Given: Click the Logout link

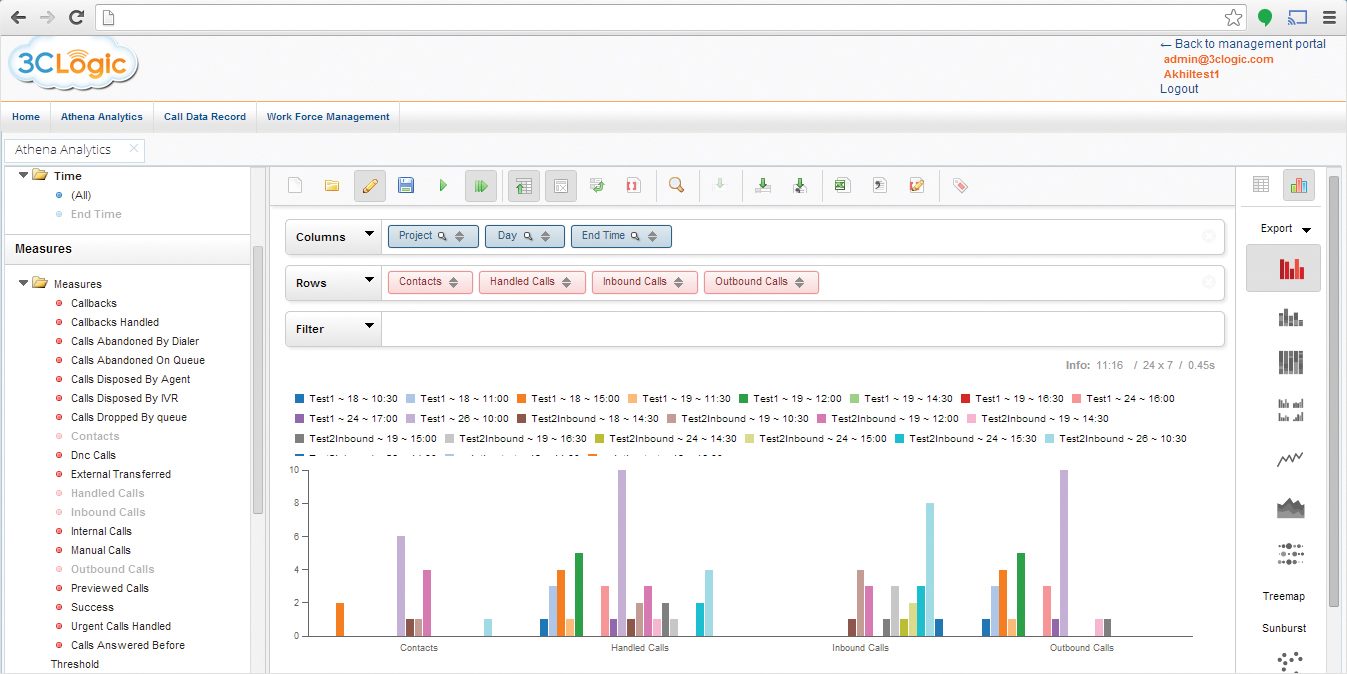Looking at the screenshot, I should [x=1179, y=89].
